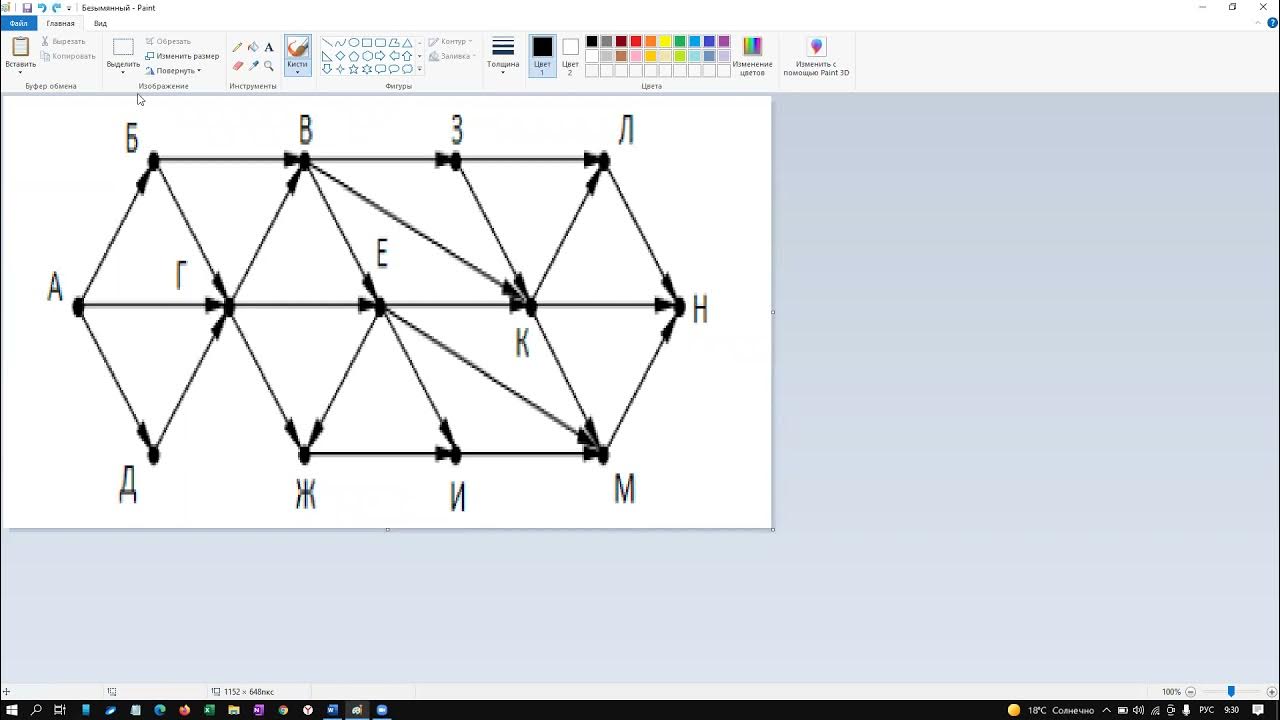Pick the five-point star shape

coord(354,69)
